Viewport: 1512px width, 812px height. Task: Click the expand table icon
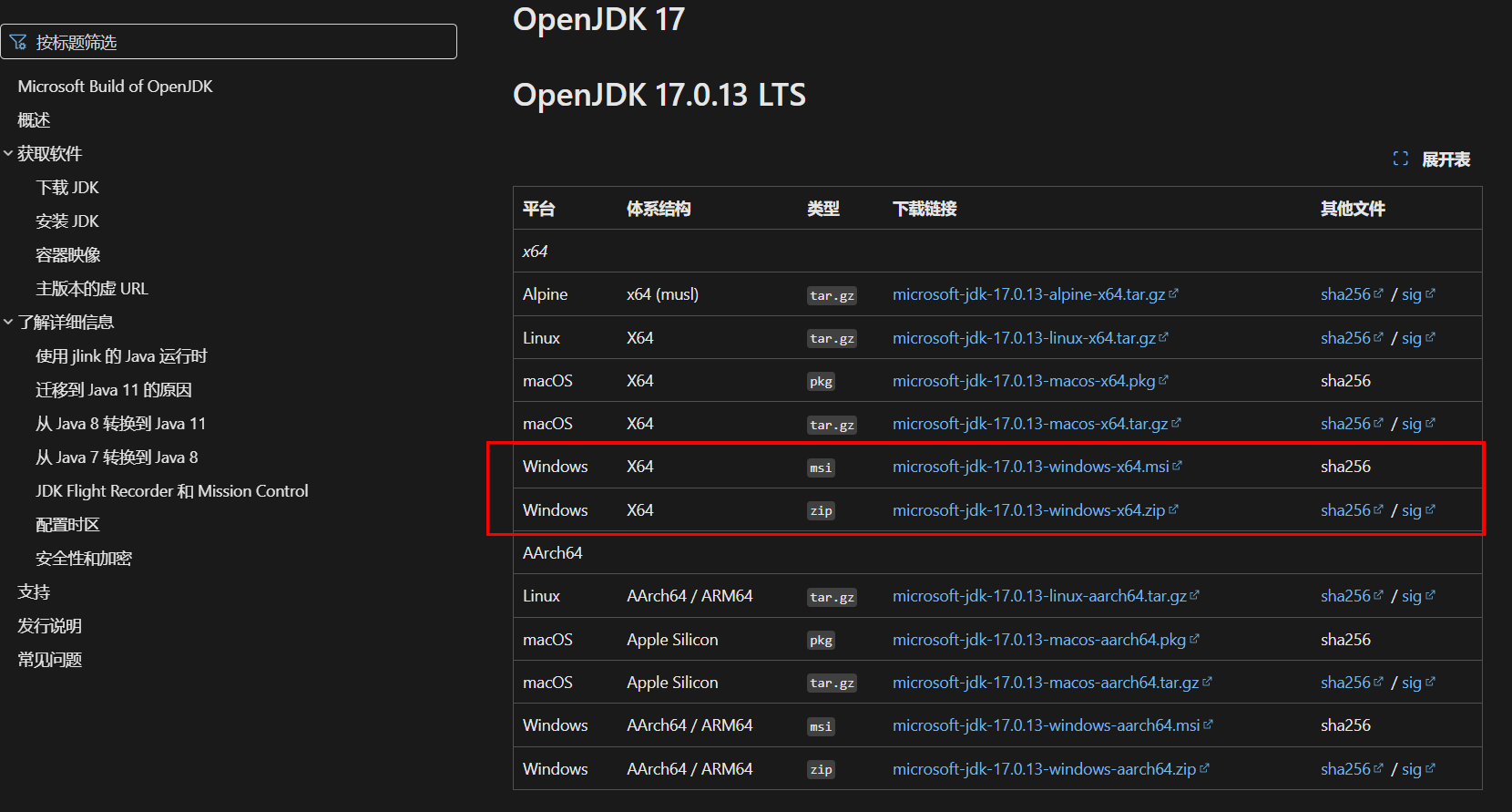pyautogui.click(x=1401, y=159)
